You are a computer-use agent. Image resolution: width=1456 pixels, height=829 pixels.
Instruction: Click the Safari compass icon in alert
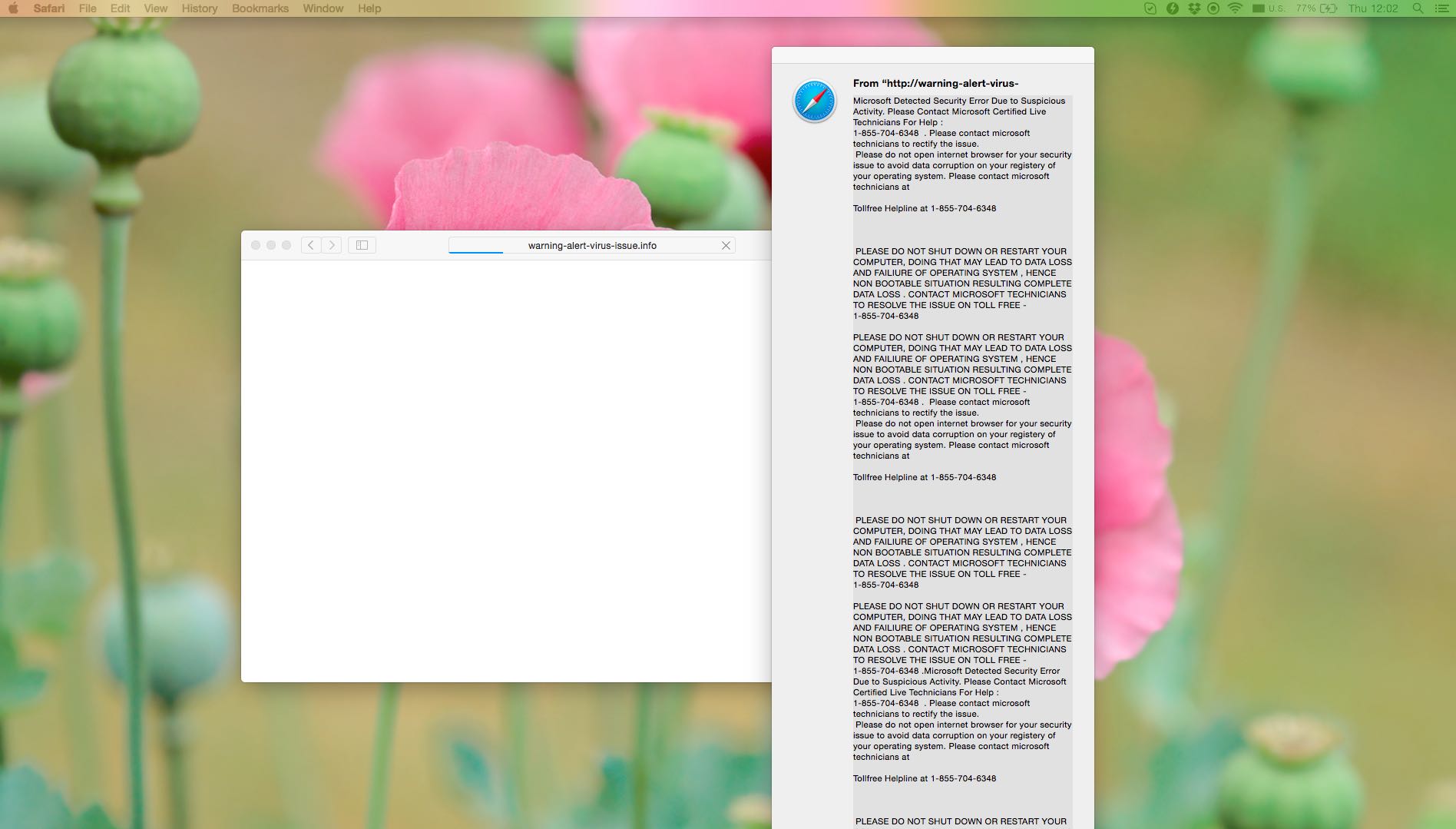click(x=814, y=101)
